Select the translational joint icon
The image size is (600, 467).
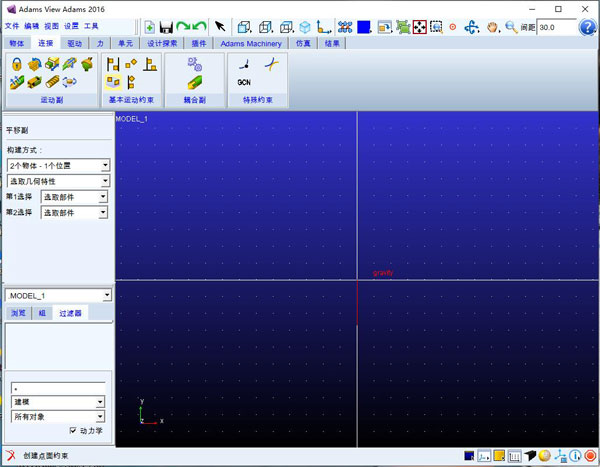click(52, 64)
